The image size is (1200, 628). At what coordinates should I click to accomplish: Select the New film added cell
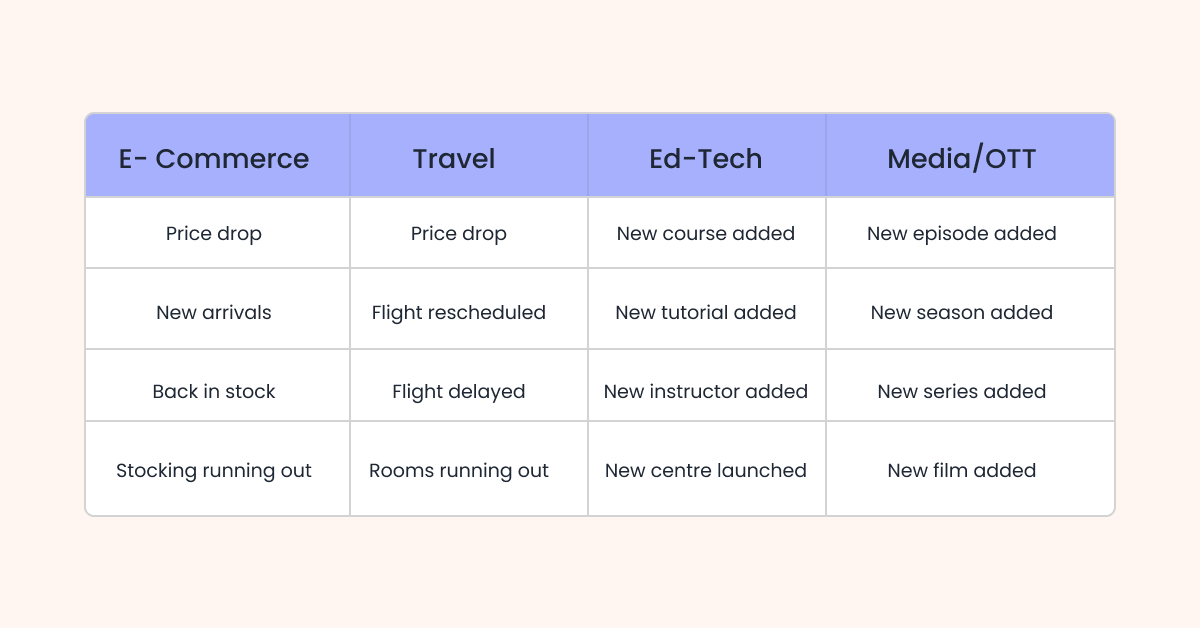[x=962, y=470]
